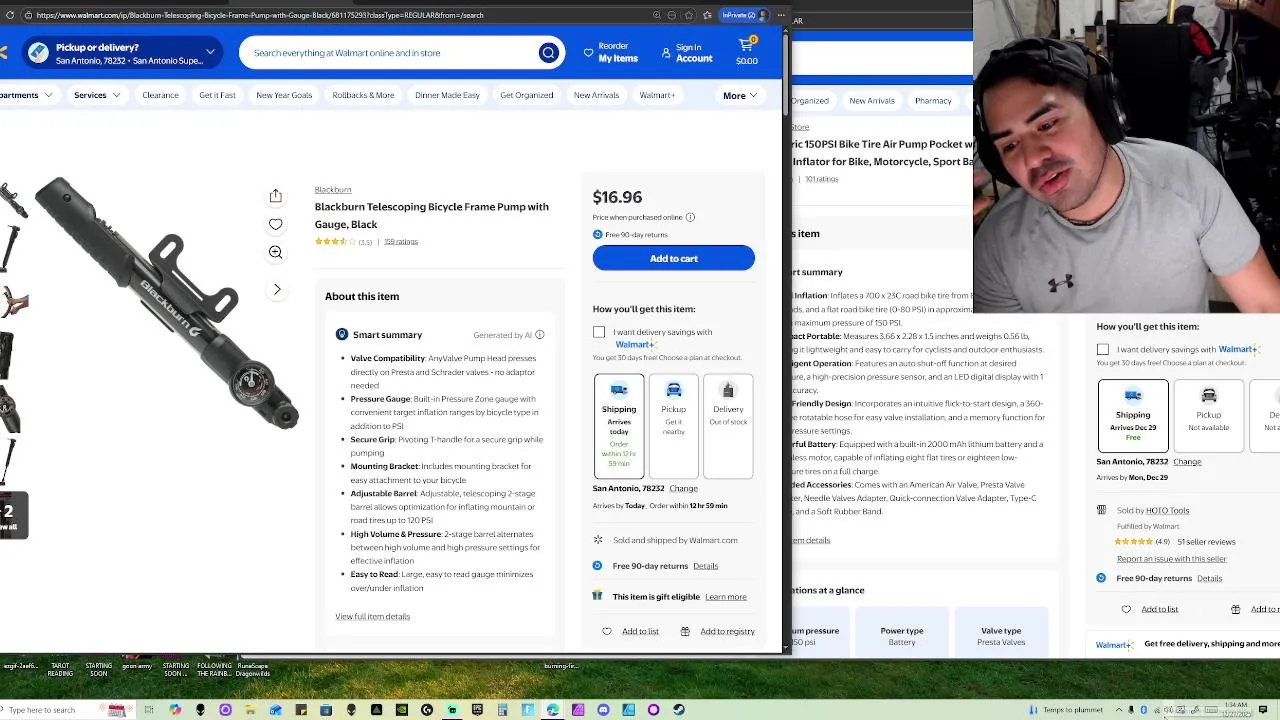Show next product image arrow
The height and width of the screenshot is (720, 1280).
[277, 289]
